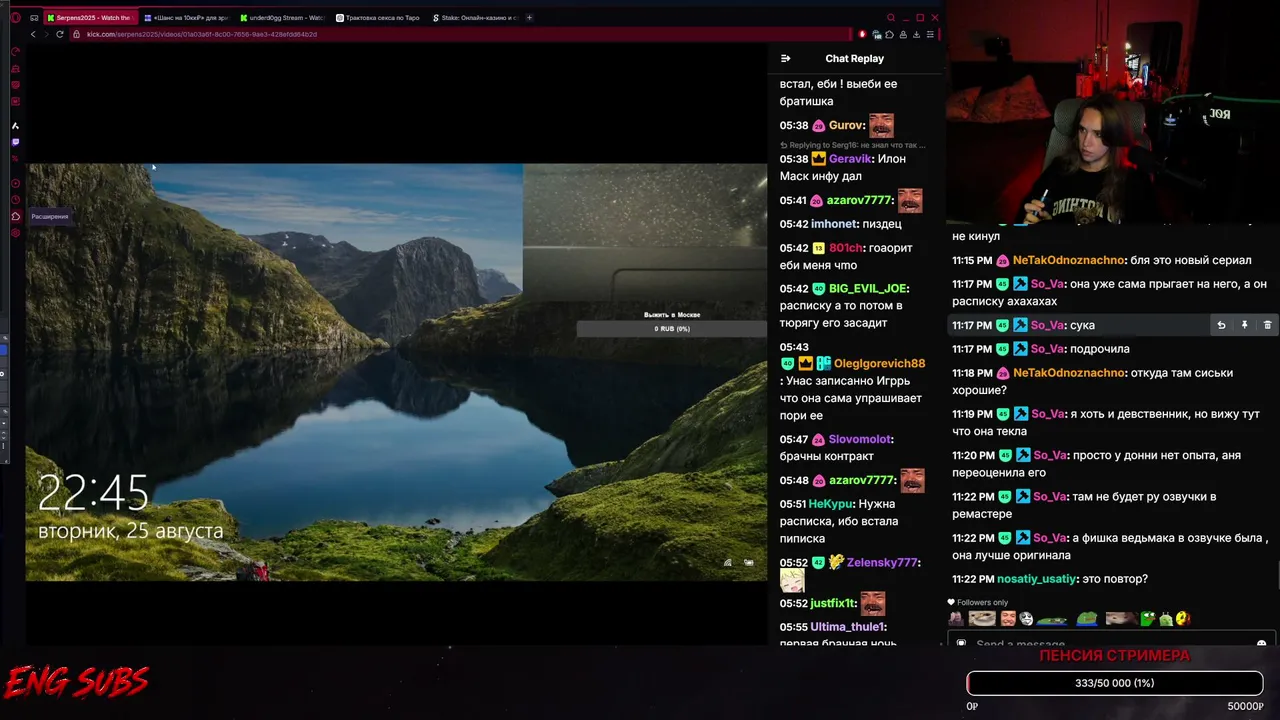Switch to the «Шанс на 10ккР» tab

186,18
